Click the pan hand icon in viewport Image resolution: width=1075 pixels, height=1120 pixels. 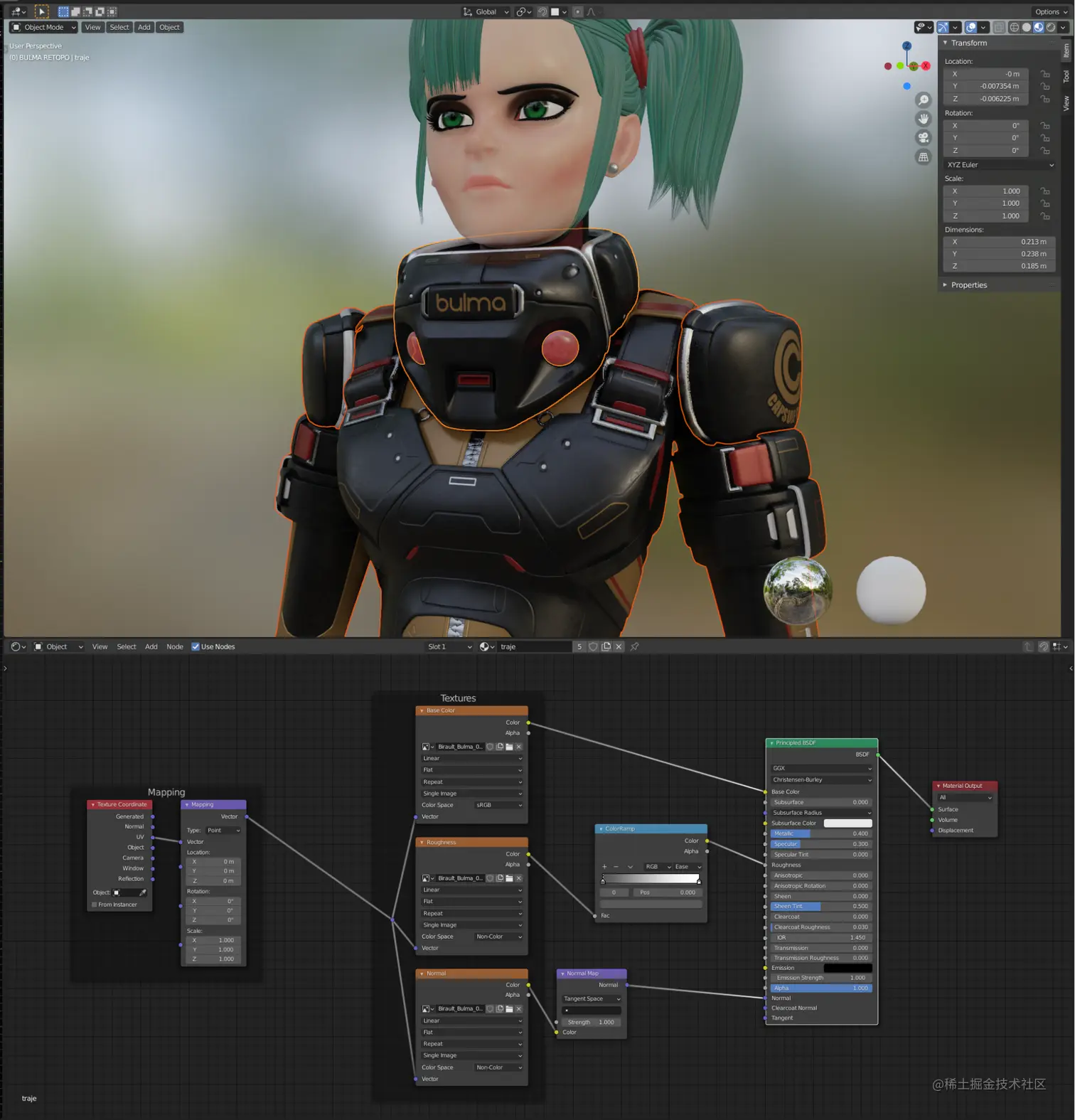click(x=923, y=119)
